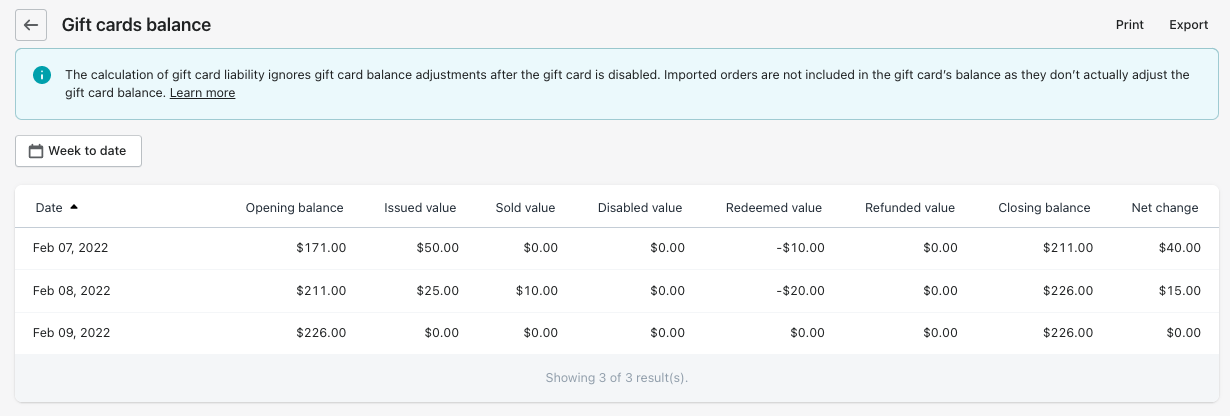Click the Net change column header
Viewport: 1230px width, 416px height.
1165,208
